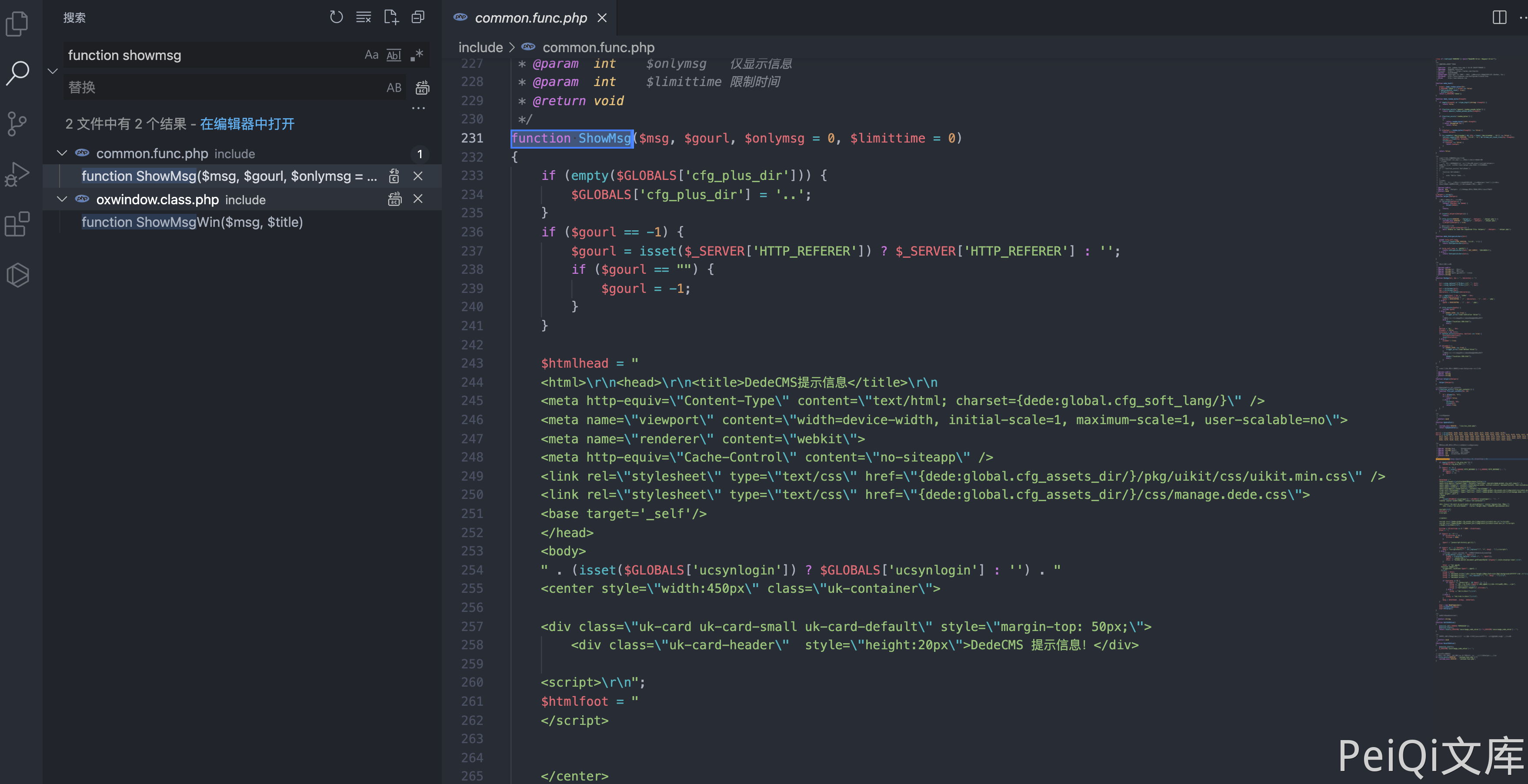Toggle Match Case option
This screenshot has width=1528, height=784.
point(371,55)
